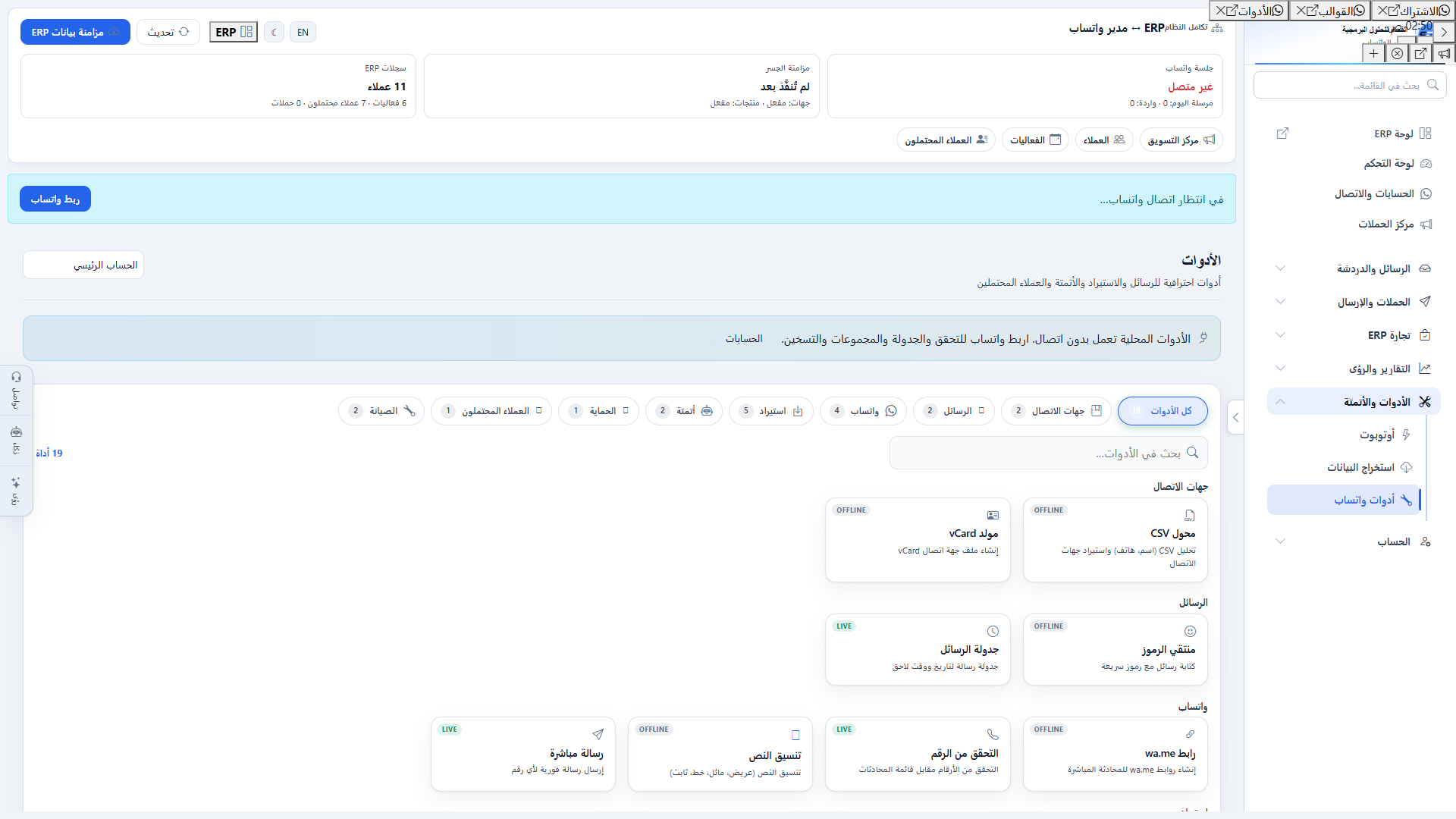Open استخراج البيانات submenu item
The height and width of the screenshot is (819, 1456).
(x=1344, y=467)
